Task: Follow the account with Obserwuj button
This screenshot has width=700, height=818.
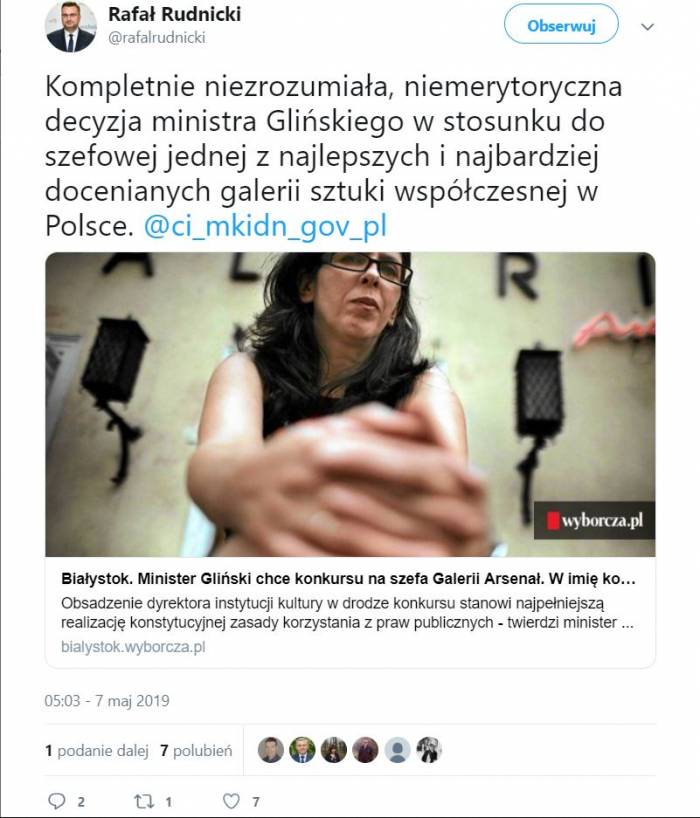Action: [x=561, y=25]
